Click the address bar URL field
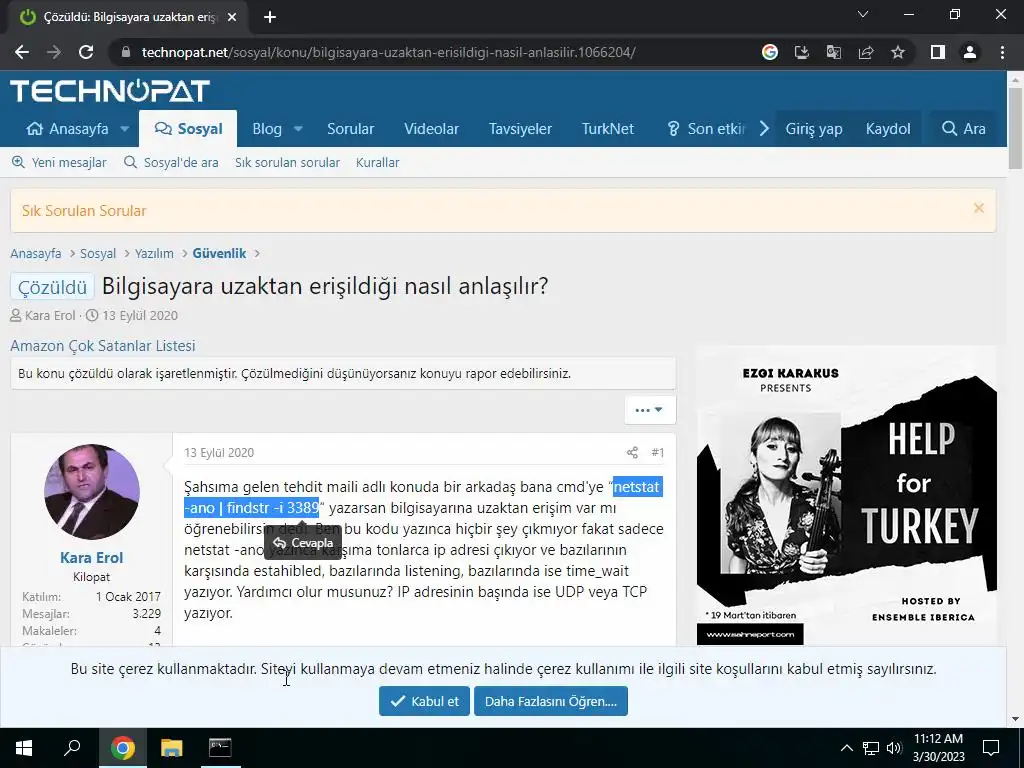Screen dimensions: 1024x768 point(388,52)
